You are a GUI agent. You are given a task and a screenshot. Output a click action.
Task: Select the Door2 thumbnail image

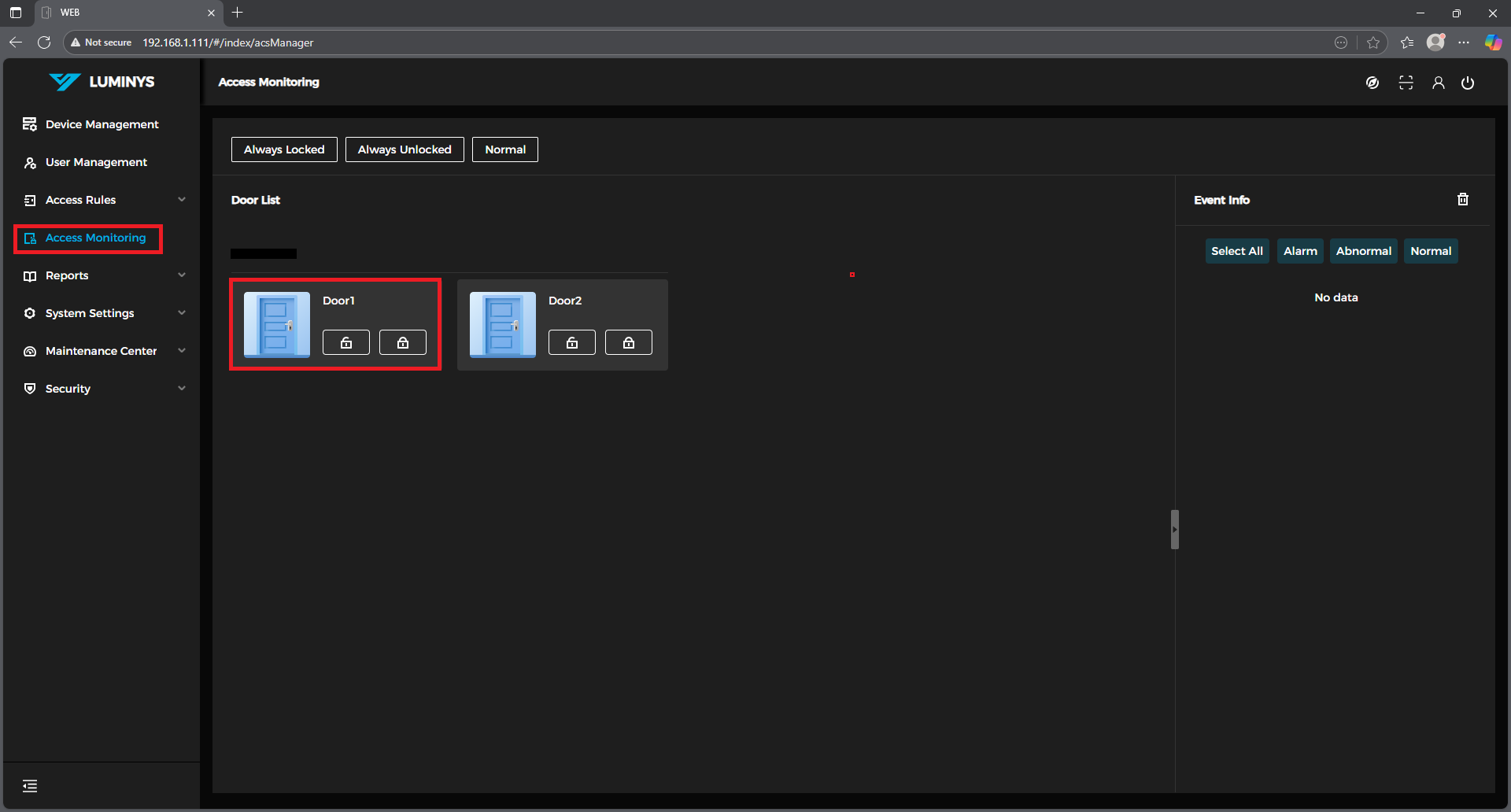pos(502,324)
